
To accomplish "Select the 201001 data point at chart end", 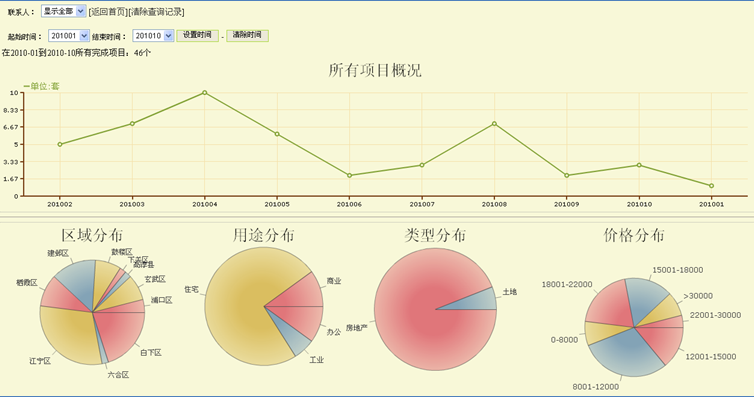I will (x=711, y=186).
